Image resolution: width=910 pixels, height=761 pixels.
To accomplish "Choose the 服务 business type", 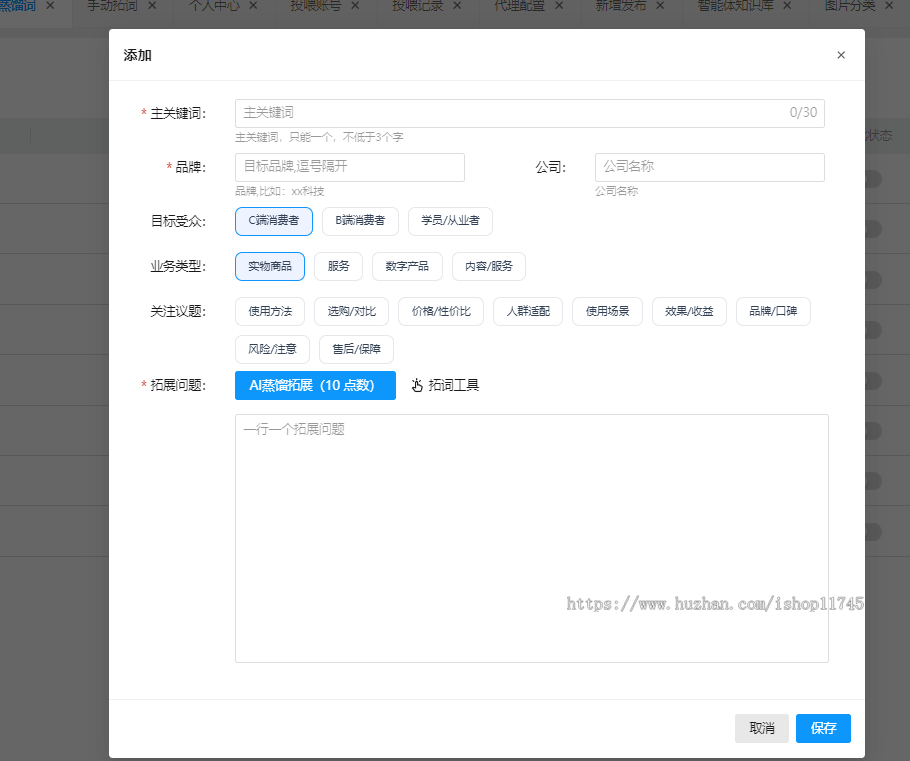I will (x=338, y=266).
